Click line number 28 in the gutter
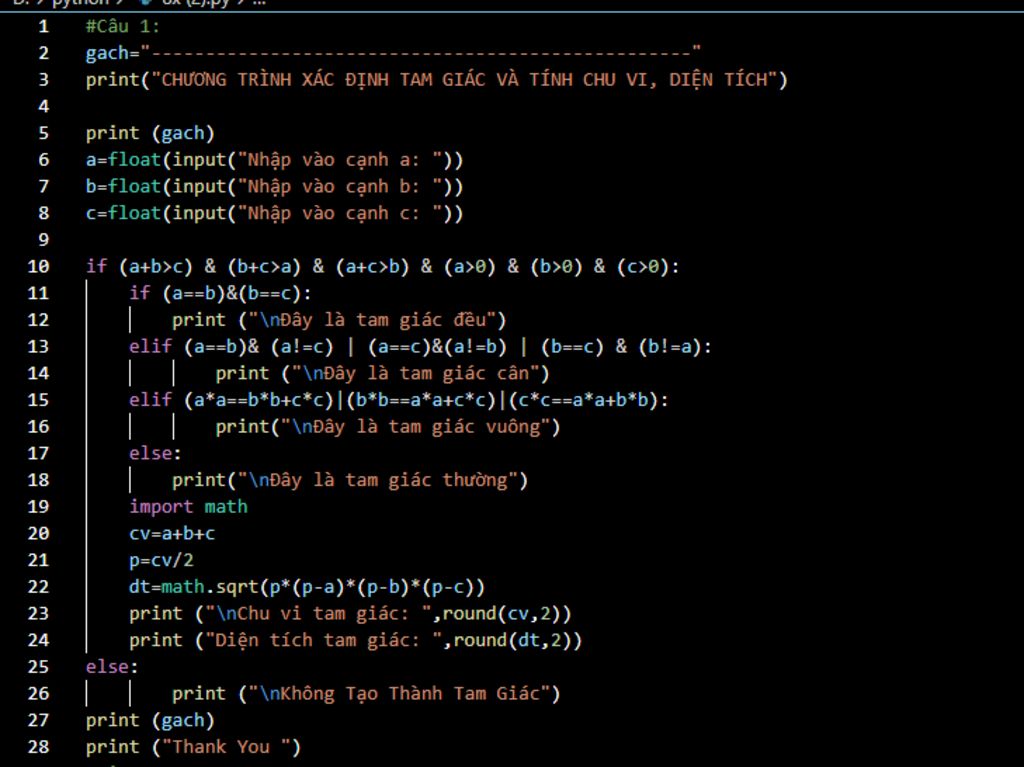The image size is (1024, 767). coord(38,747)
